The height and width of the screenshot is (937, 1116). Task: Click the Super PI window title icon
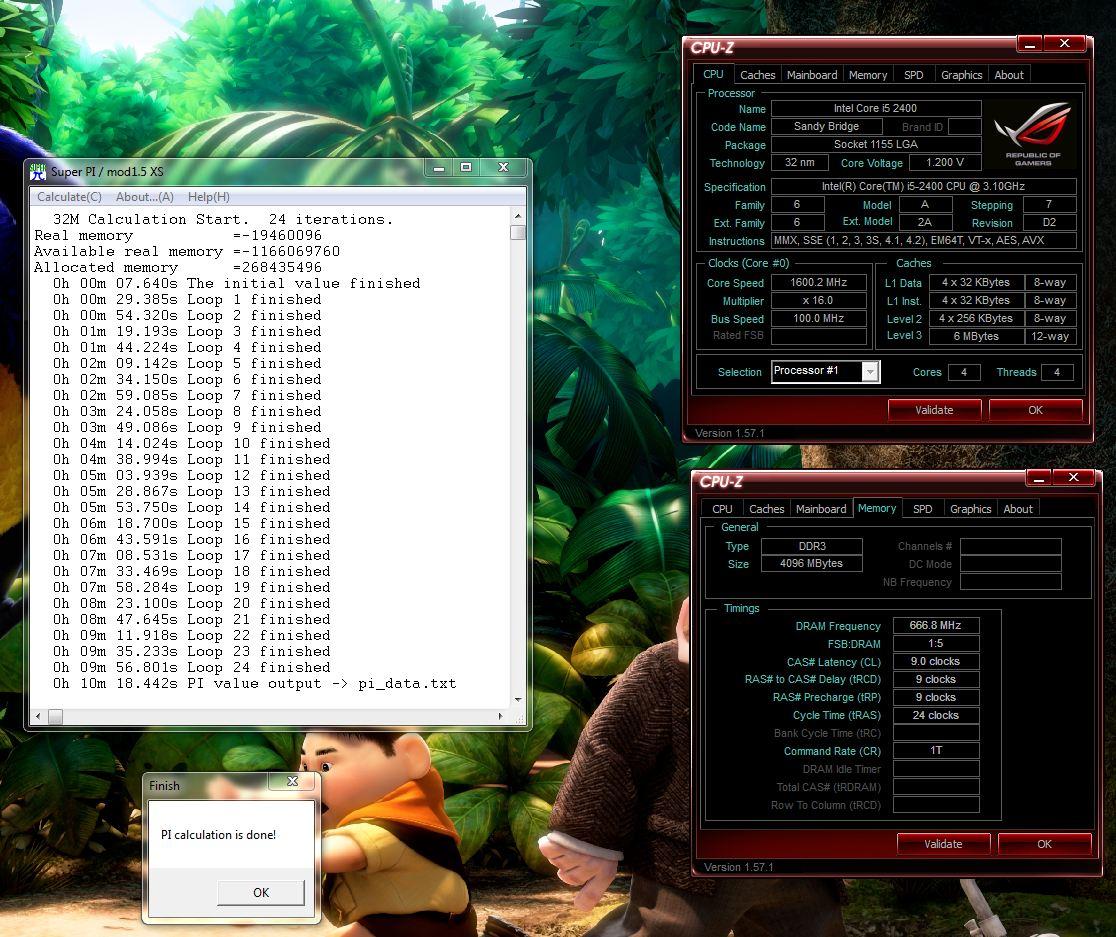tap(38, 171)
